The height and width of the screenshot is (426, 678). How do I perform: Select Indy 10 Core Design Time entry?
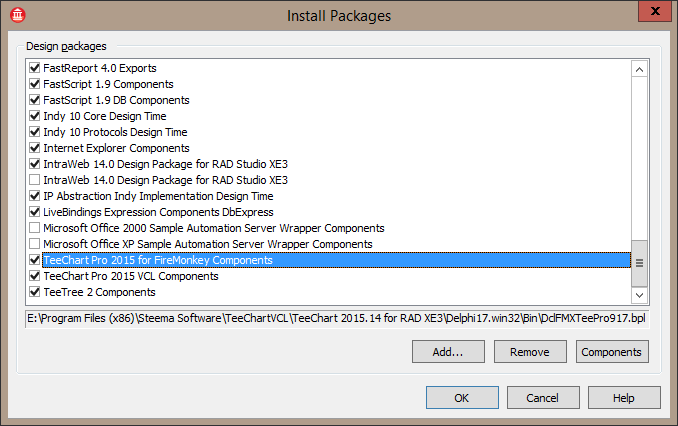(x=105, y=116)
